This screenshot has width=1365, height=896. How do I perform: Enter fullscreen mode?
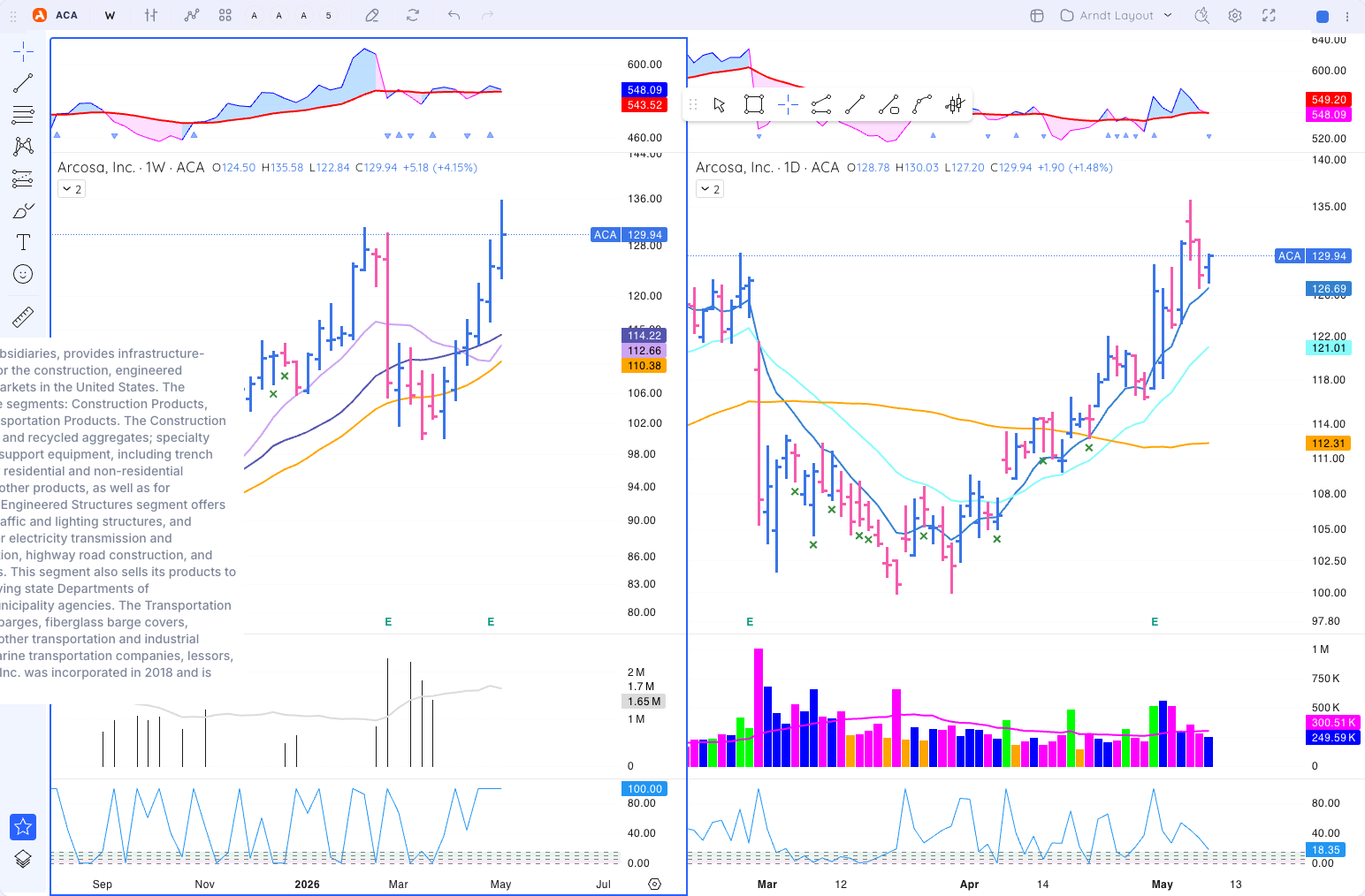(x=1269, y=15)
